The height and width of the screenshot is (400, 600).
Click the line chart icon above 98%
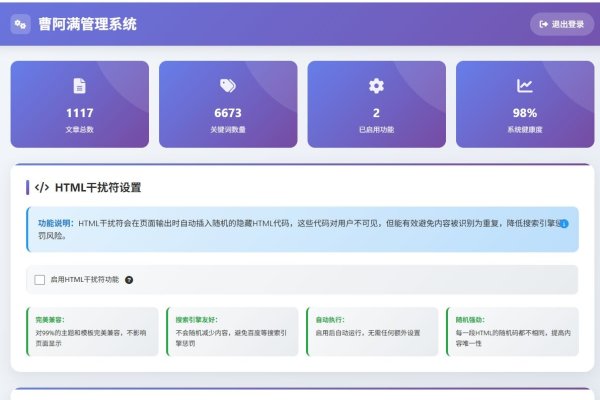point(525,86)
